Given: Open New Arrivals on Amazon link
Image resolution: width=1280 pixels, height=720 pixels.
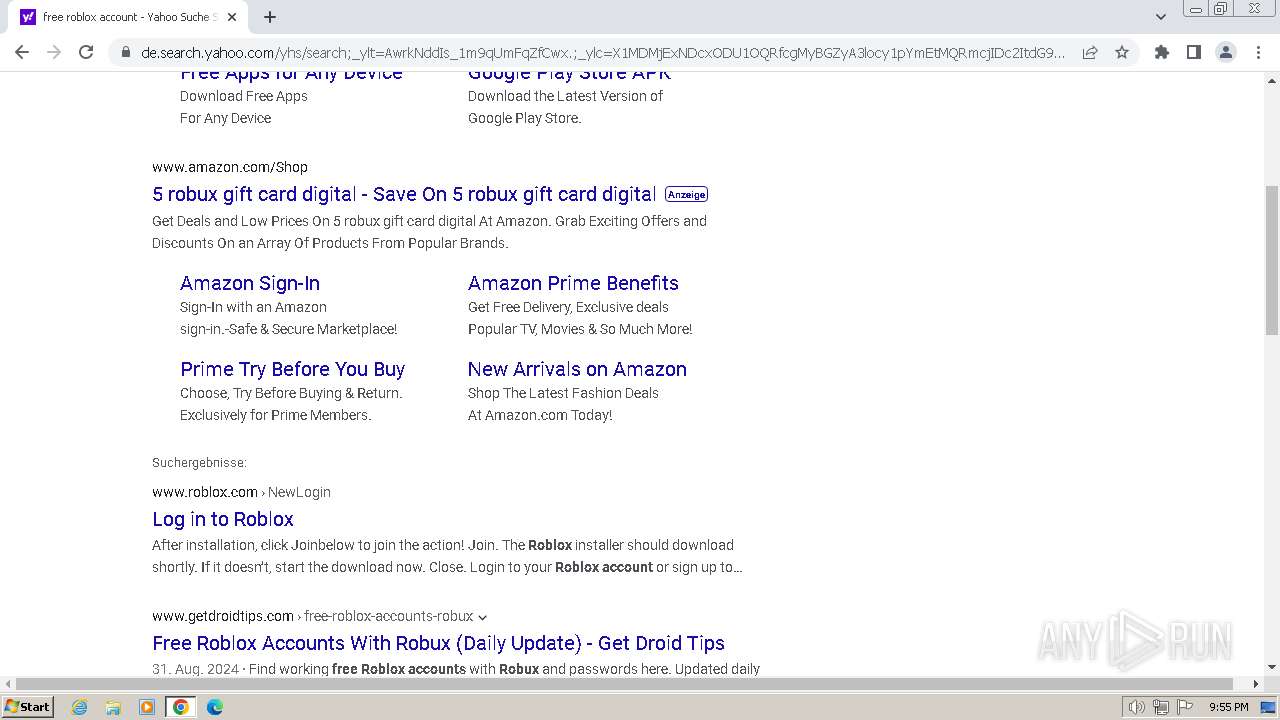Looking at the screenshot, I should tap(577, 369).
